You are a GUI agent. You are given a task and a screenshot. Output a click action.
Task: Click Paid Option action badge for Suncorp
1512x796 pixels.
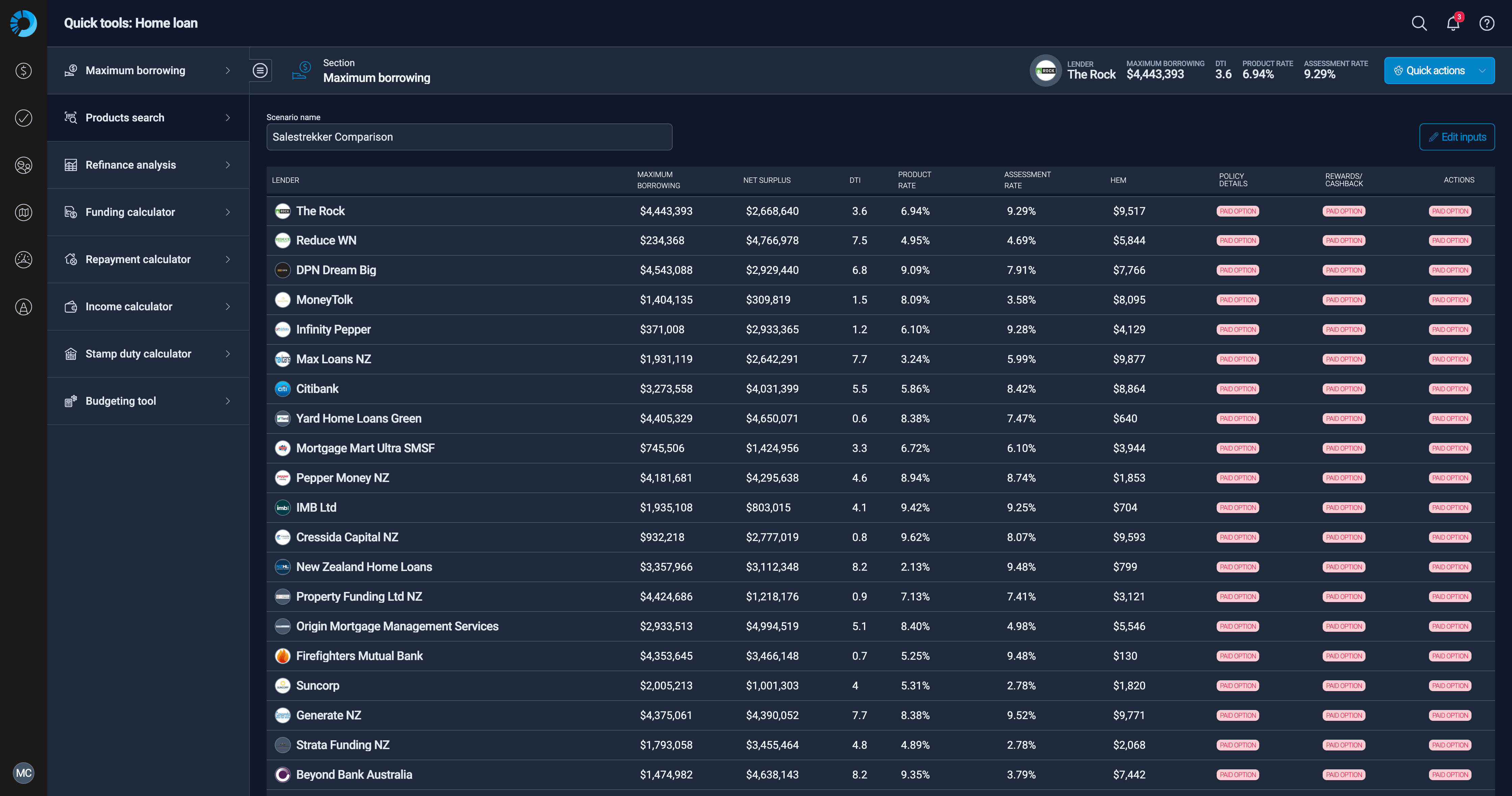1450,685
